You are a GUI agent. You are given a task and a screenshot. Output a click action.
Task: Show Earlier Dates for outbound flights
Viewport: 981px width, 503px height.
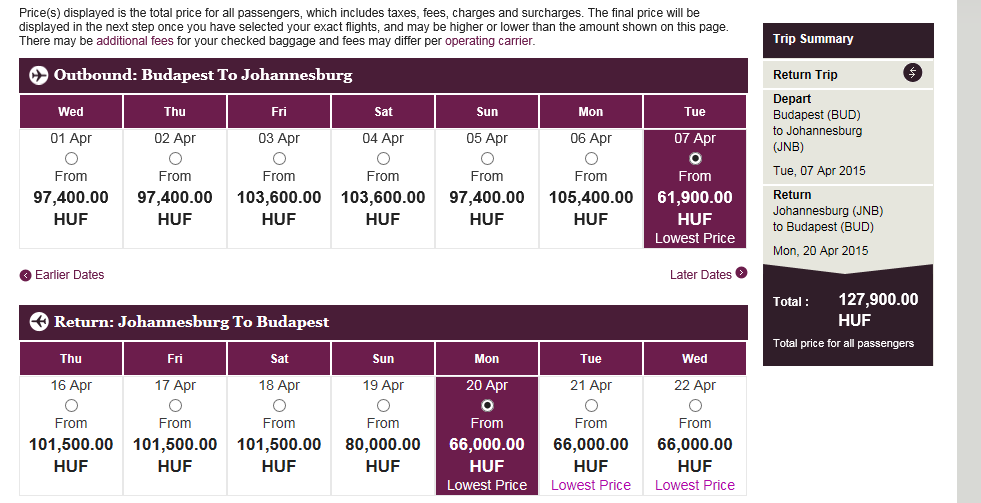click(69, 275)
